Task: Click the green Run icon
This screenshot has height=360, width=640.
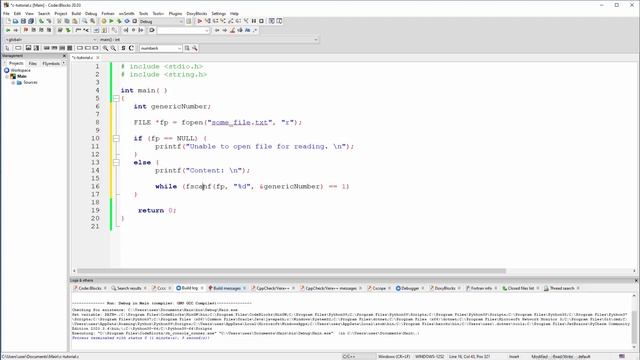Action: click(111, 21)
